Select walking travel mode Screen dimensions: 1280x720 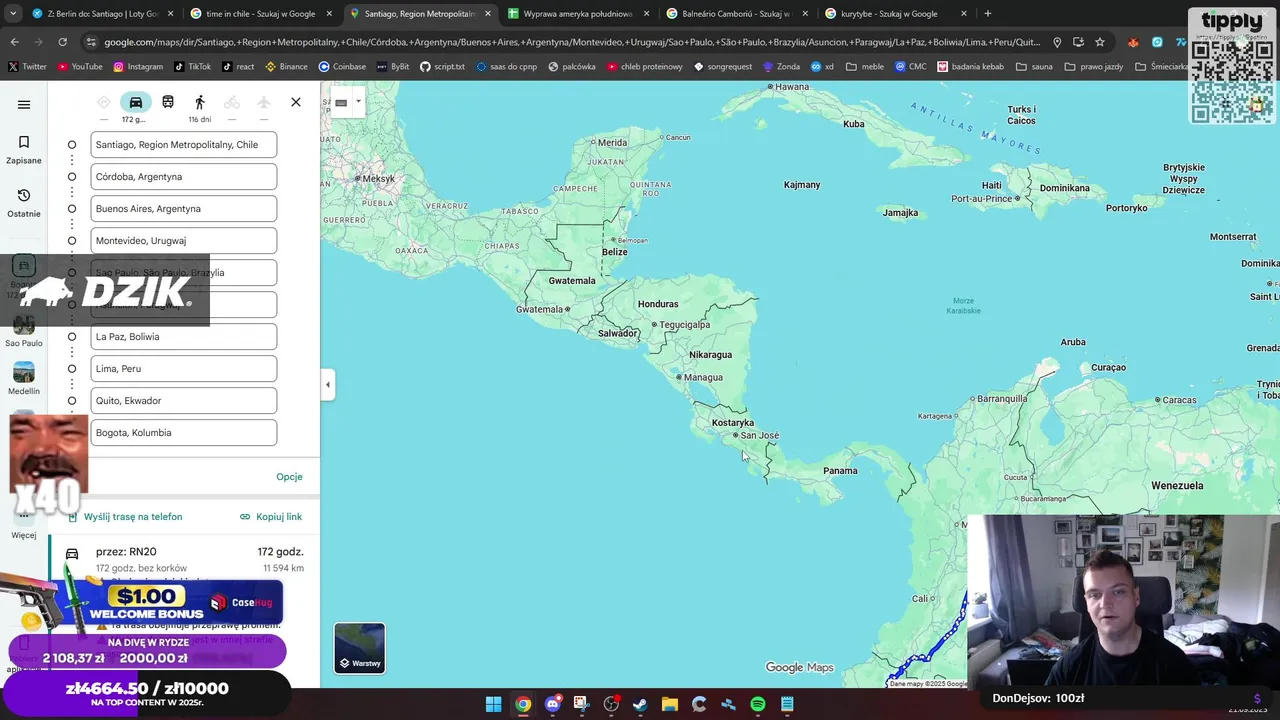point(200,103)
